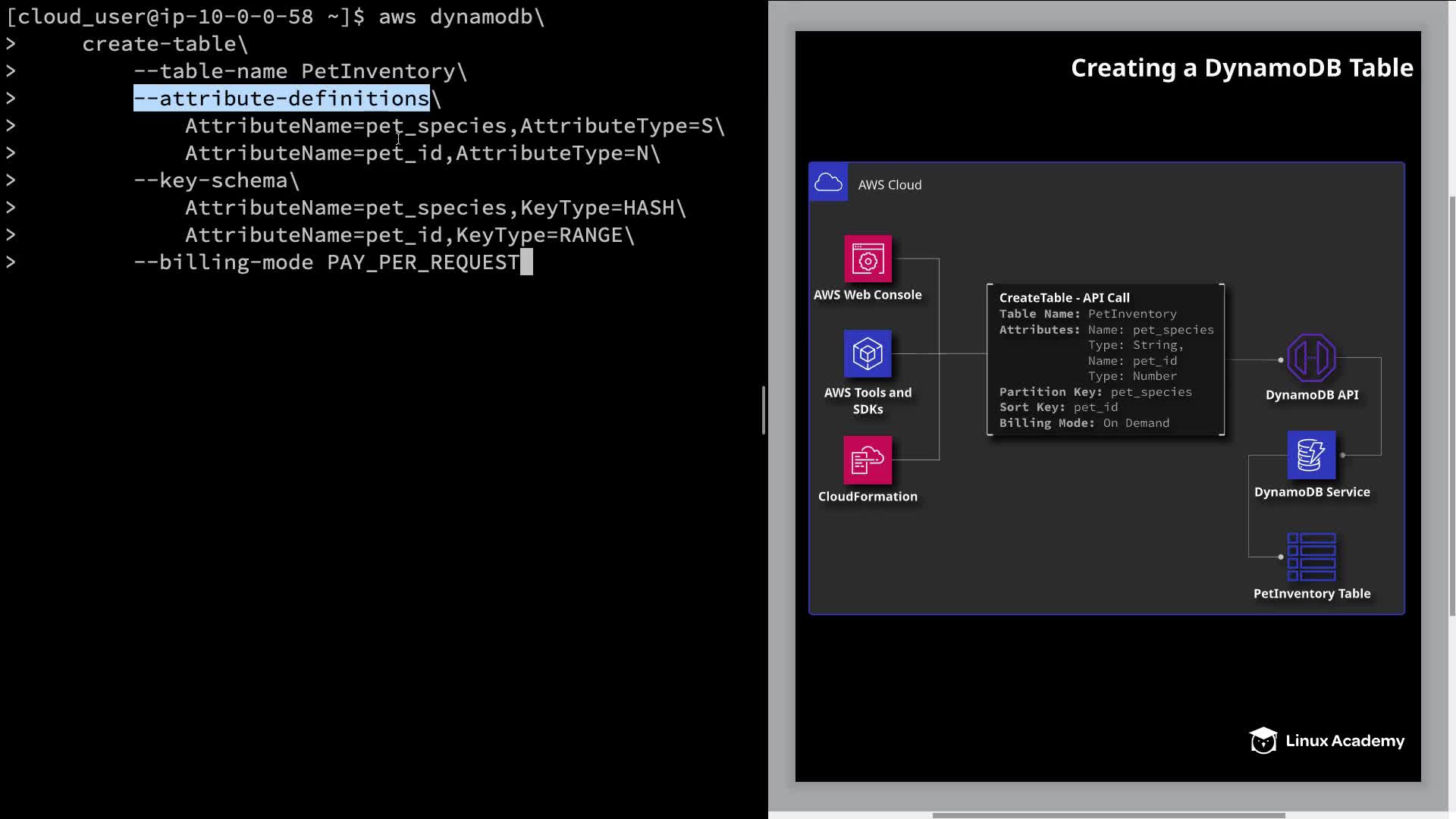Click the AWS Cloud icon

pos(828,183)
